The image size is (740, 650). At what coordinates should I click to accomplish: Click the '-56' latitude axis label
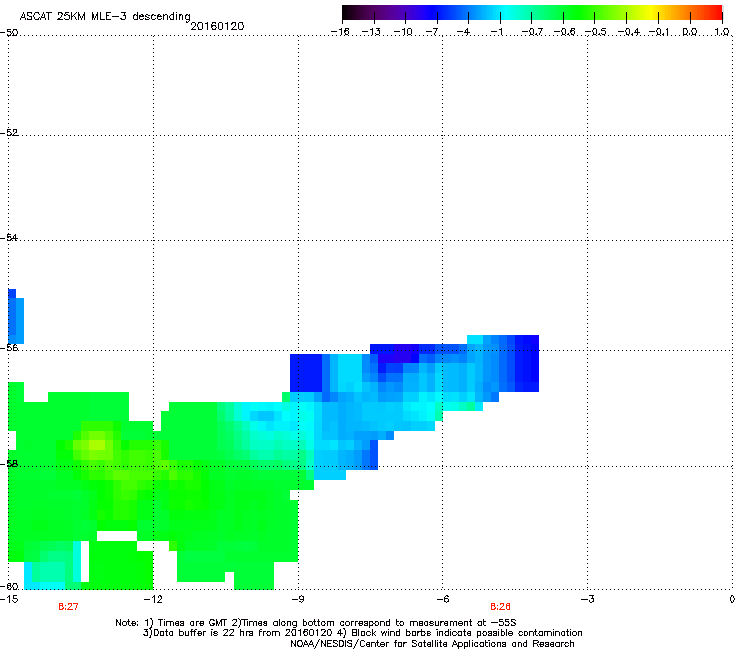(9, 347)
